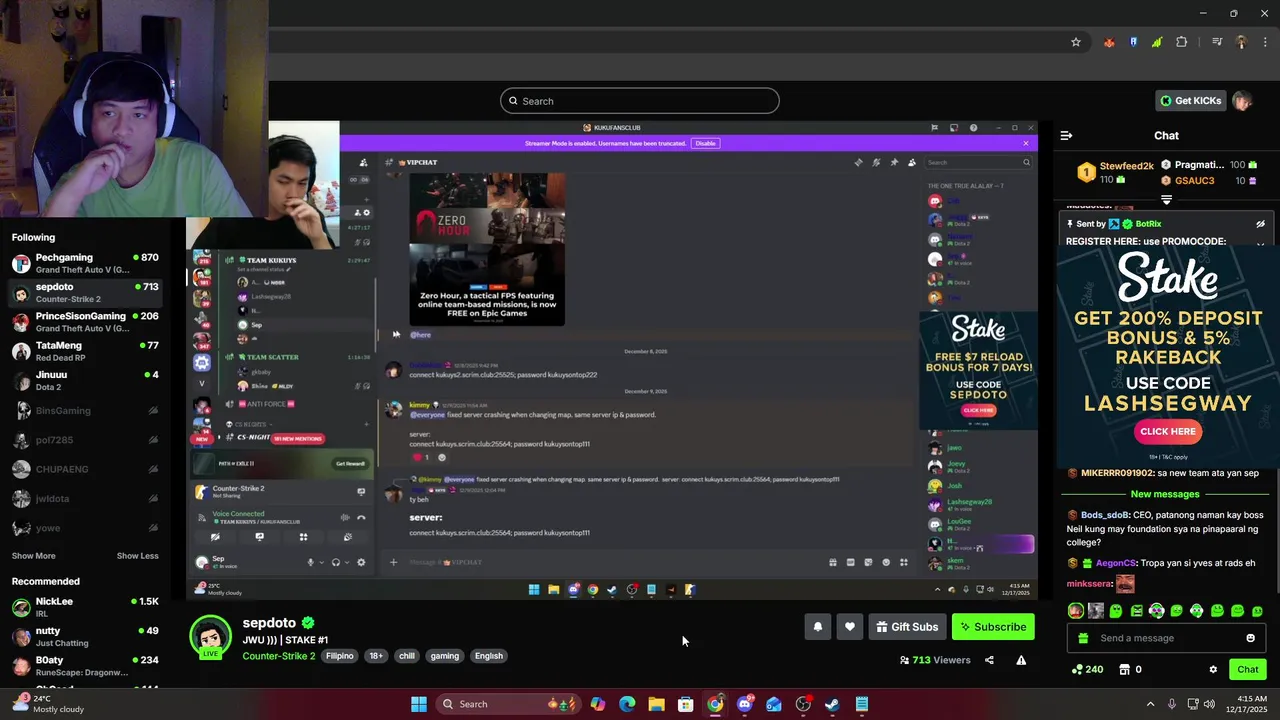Select the gaming tag
The image size is (1280, 720).
pyautogui.click(x=445, y=656)
